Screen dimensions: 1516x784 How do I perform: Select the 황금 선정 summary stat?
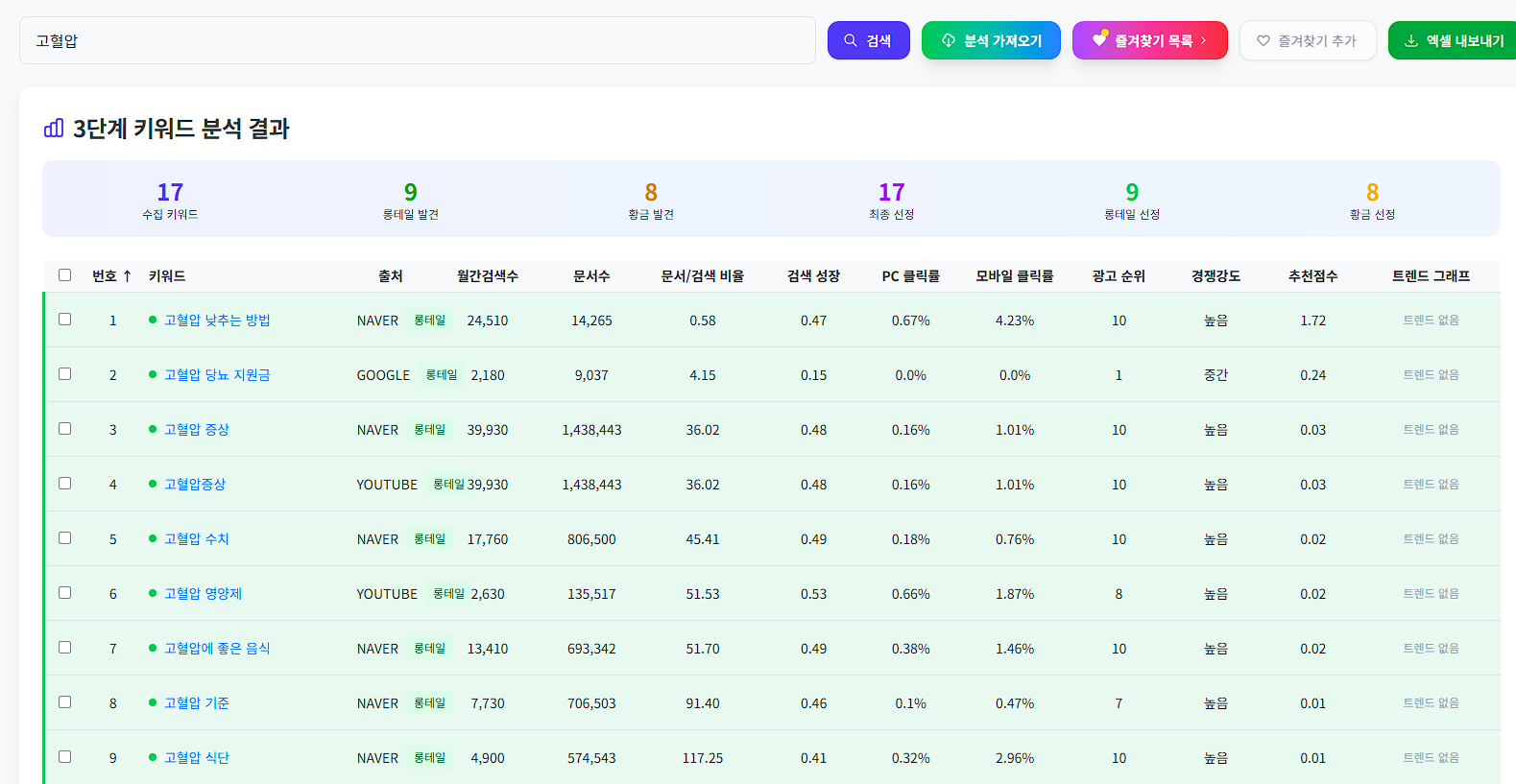[1372, 200]
